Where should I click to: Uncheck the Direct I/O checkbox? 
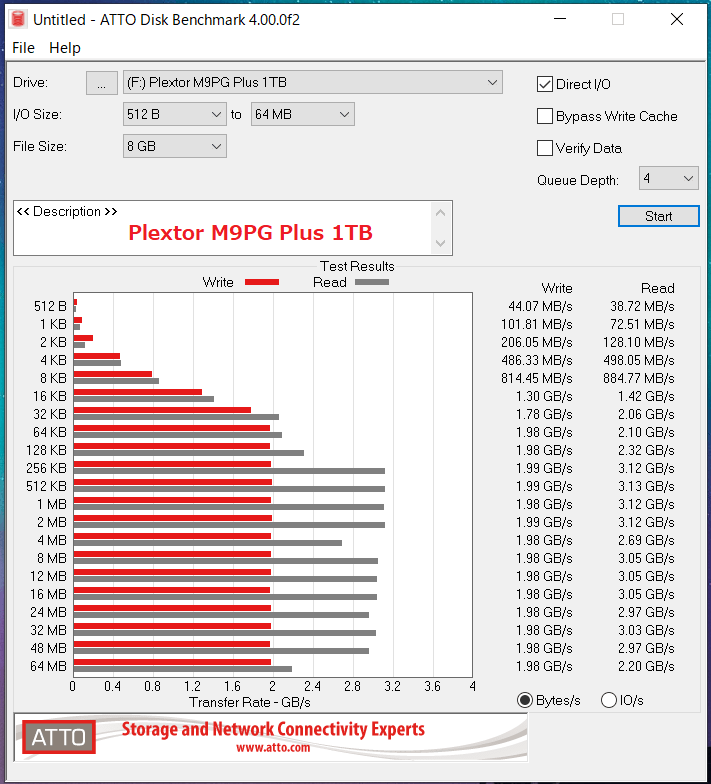(544, 84)
